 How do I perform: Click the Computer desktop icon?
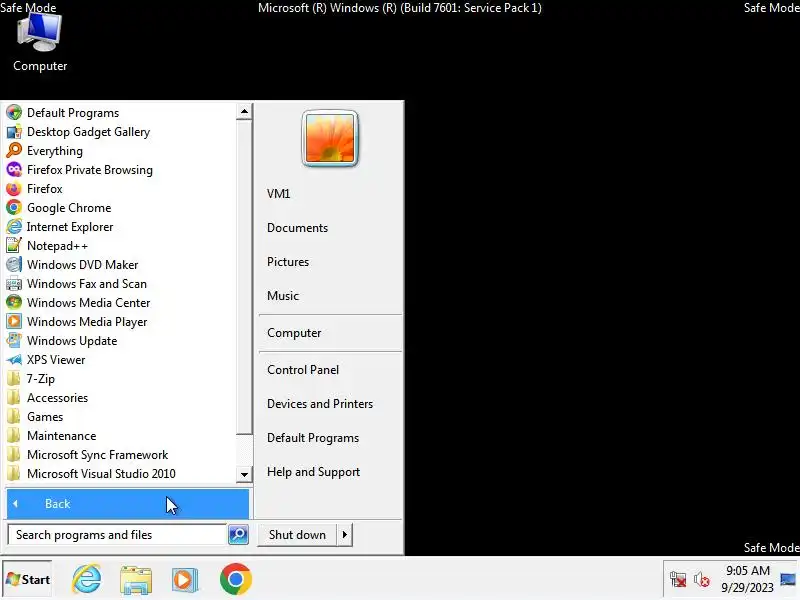point(40,43)
